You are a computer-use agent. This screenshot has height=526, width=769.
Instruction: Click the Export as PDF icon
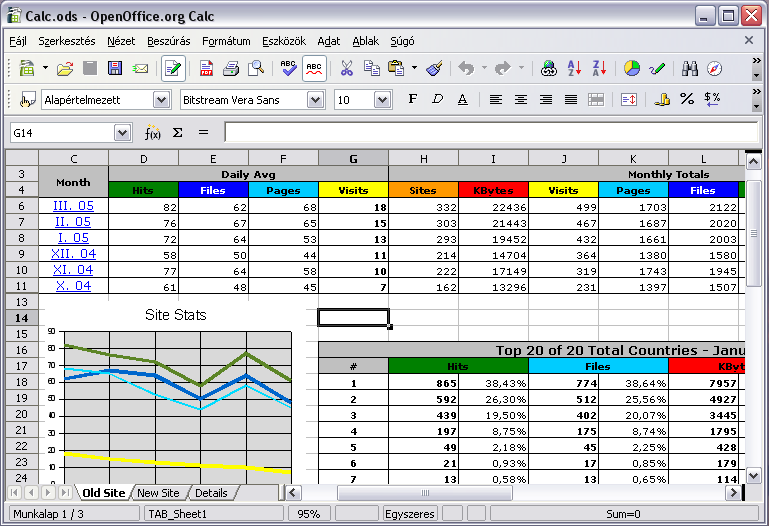click(206, 69)
